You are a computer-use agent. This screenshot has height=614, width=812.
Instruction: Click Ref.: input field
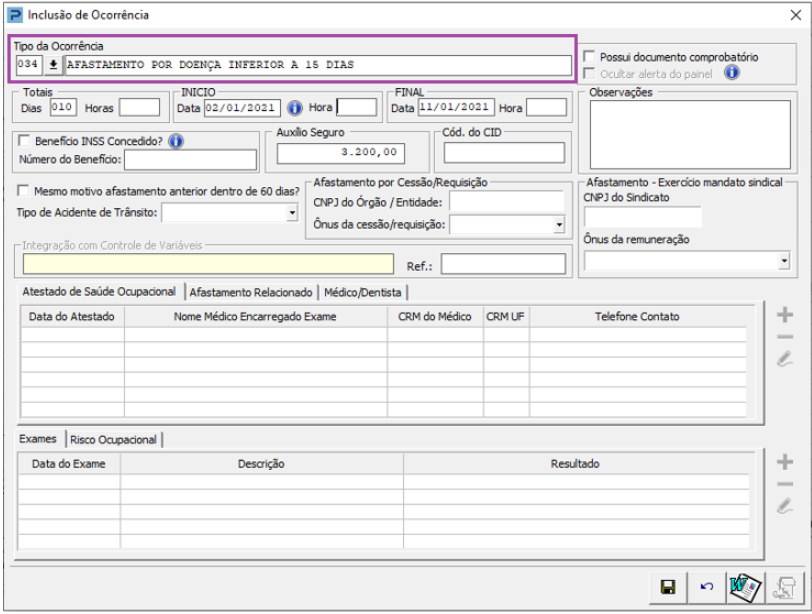503,264
